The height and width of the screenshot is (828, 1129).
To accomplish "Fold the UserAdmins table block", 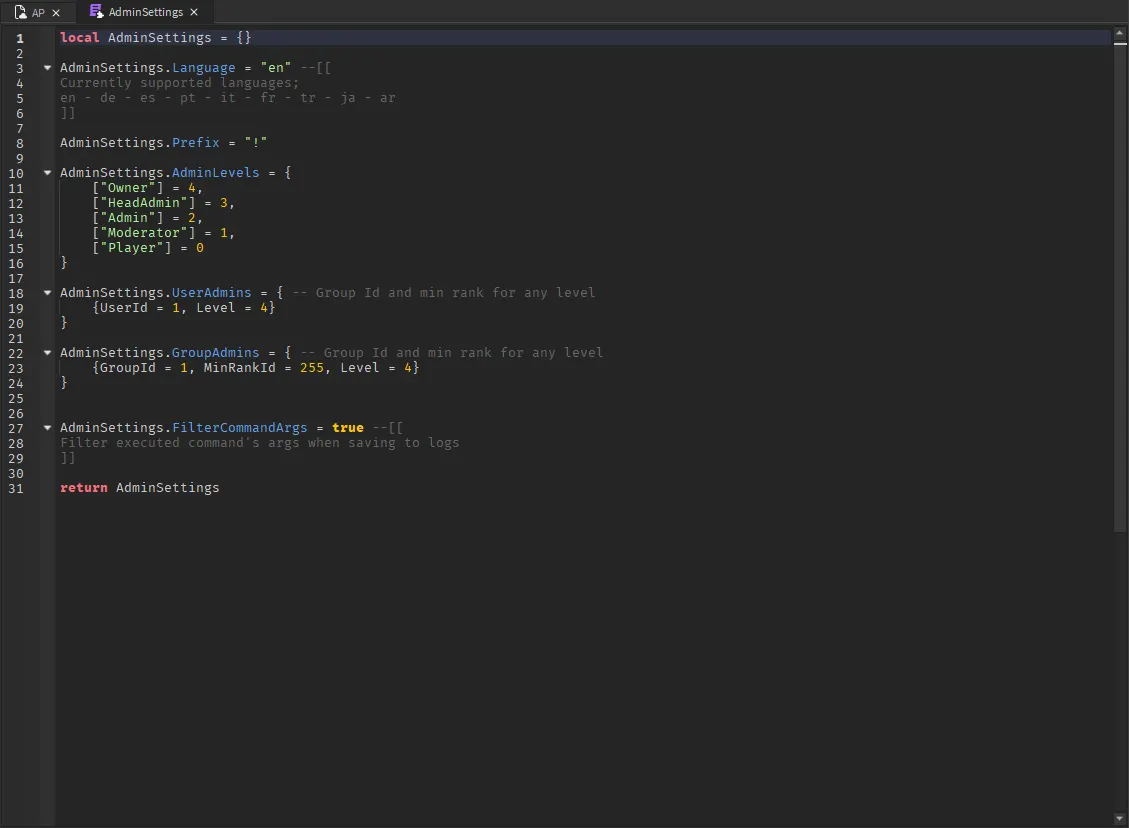I will [47, 293].
